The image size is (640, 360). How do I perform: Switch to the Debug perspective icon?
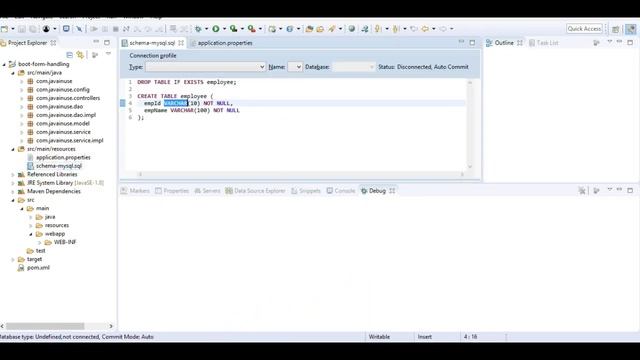631,29
